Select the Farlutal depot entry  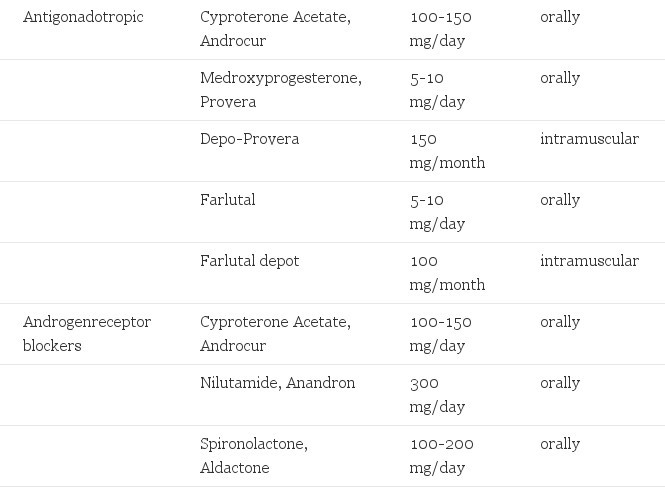pos(249,261)
